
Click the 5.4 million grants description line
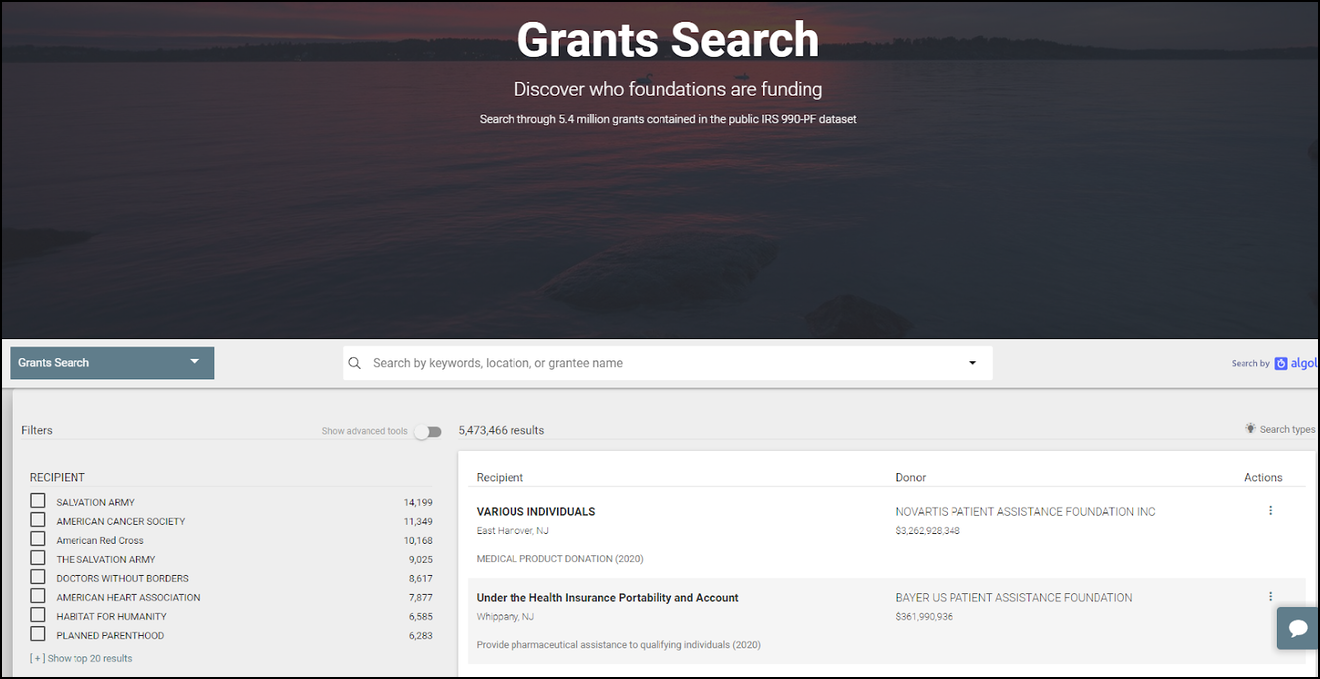668,119
